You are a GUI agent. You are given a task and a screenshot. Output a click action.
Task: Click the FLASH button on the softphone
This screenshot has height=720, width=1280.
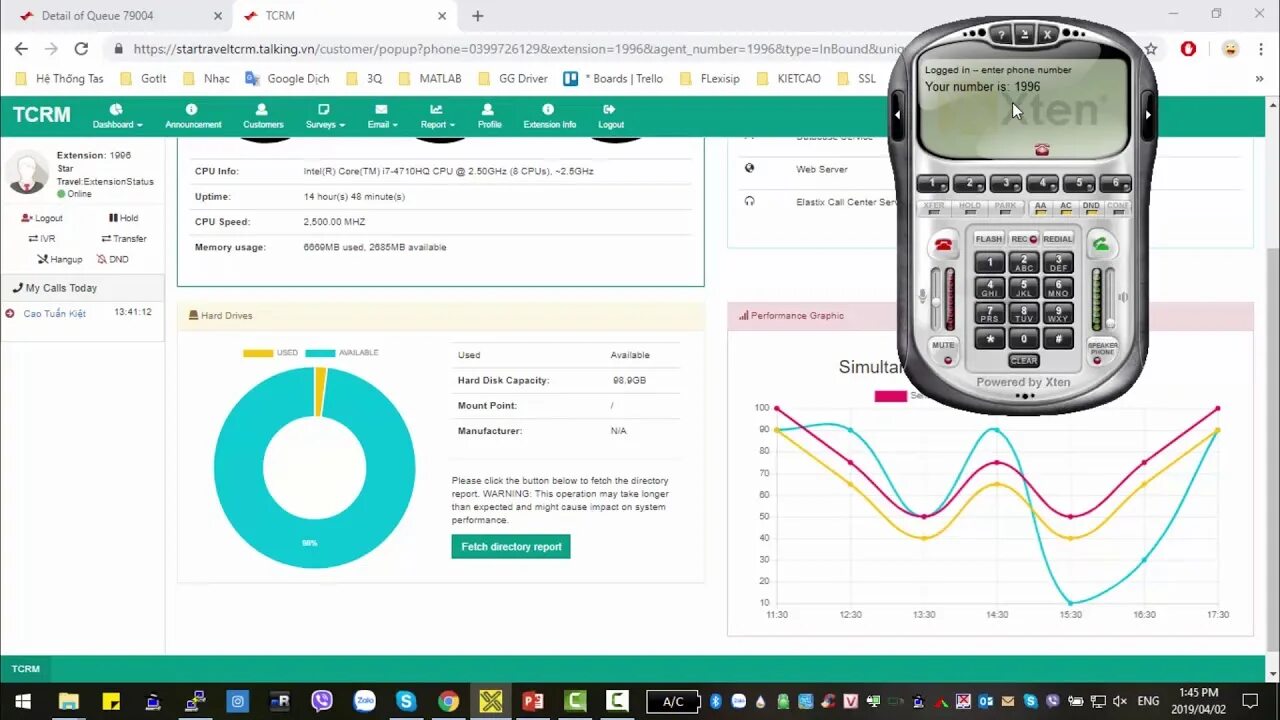coord(988,239)
